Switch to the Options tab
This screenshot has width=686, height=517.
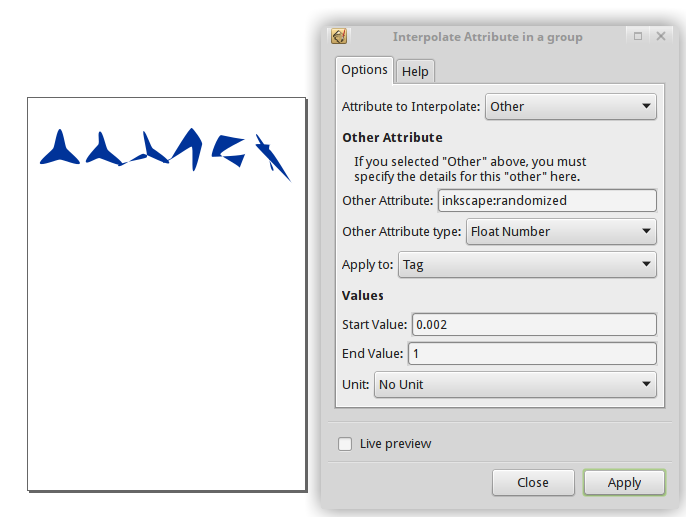coord(364,70)
